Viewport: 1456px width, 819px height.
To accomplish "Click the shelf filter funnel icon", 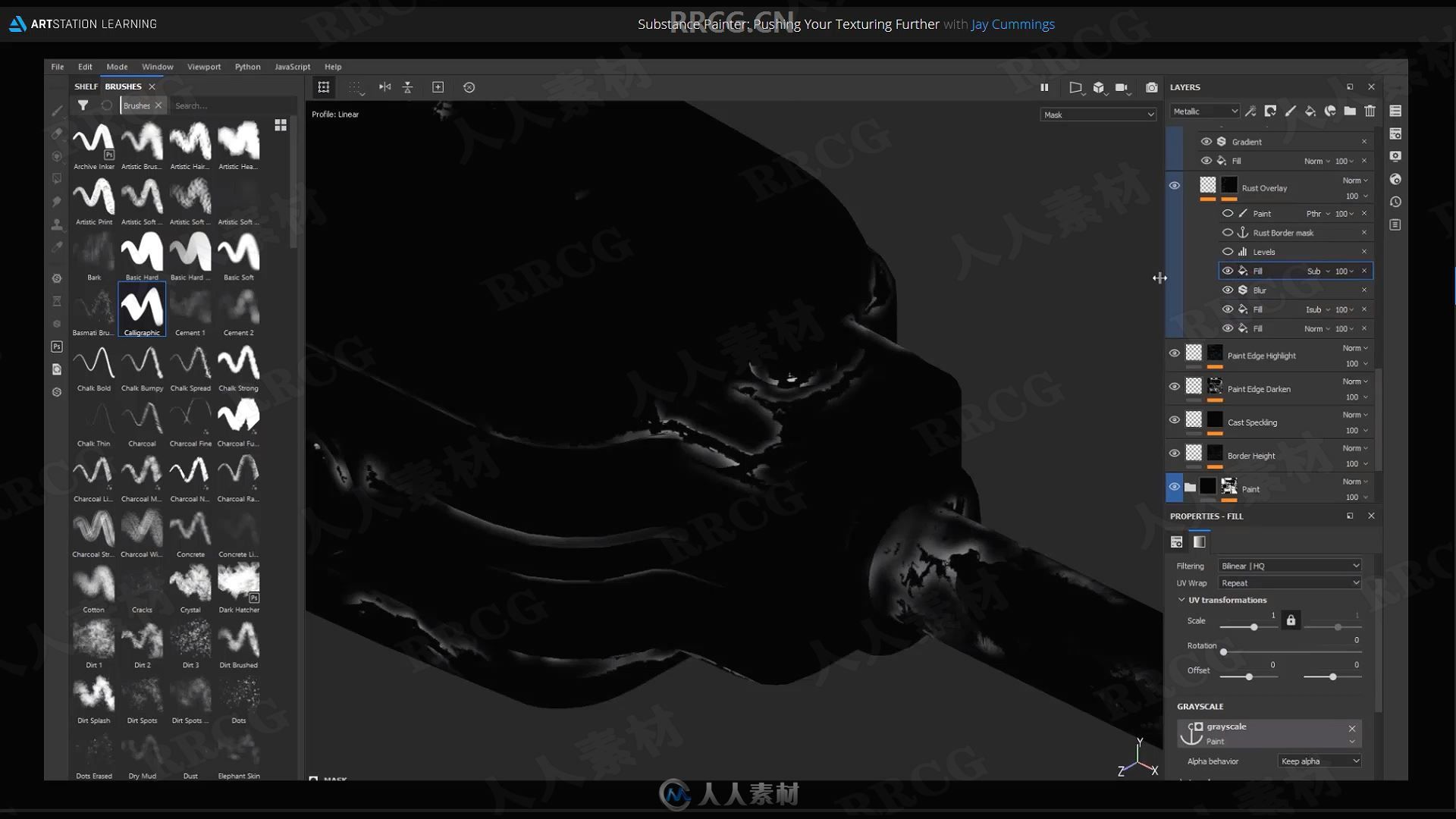I will (x=83, y=105).
